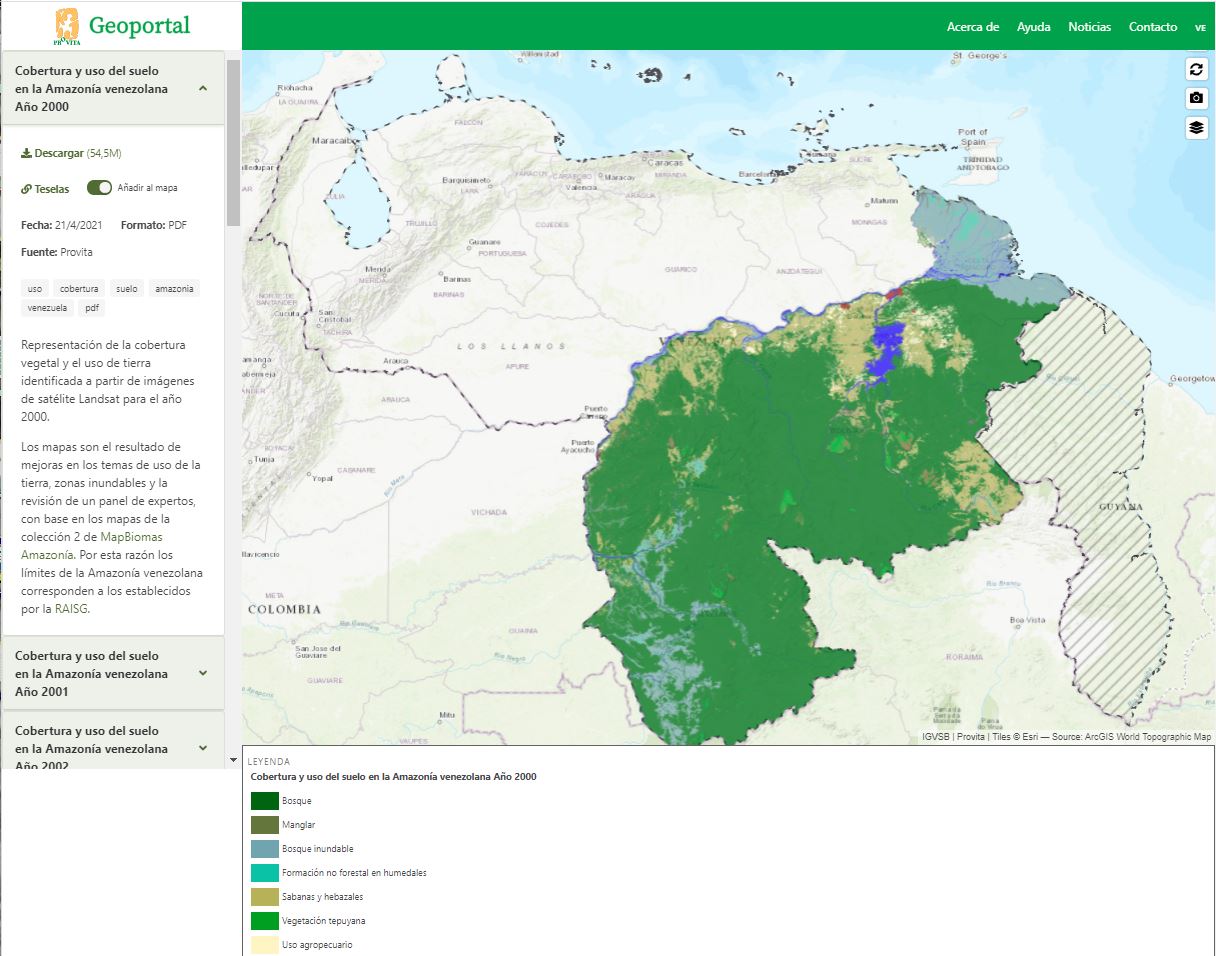Click the Teselas link icon

point(26,189)
